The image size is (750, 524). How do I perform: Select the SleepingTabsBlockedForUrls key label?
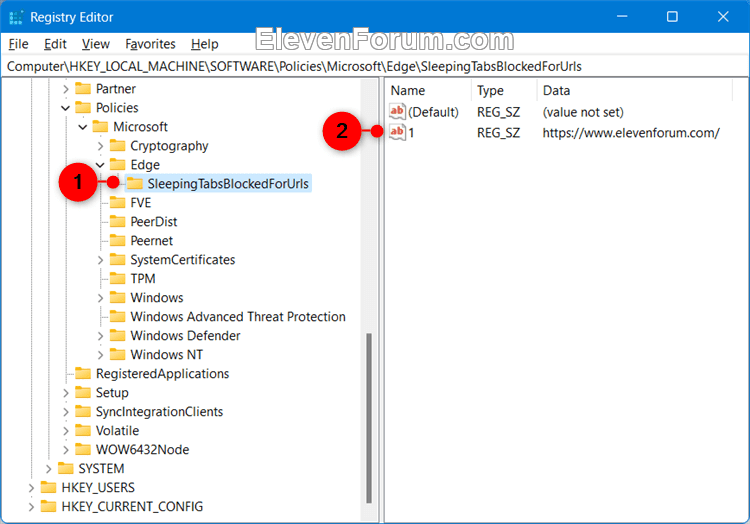coord(228,184)
